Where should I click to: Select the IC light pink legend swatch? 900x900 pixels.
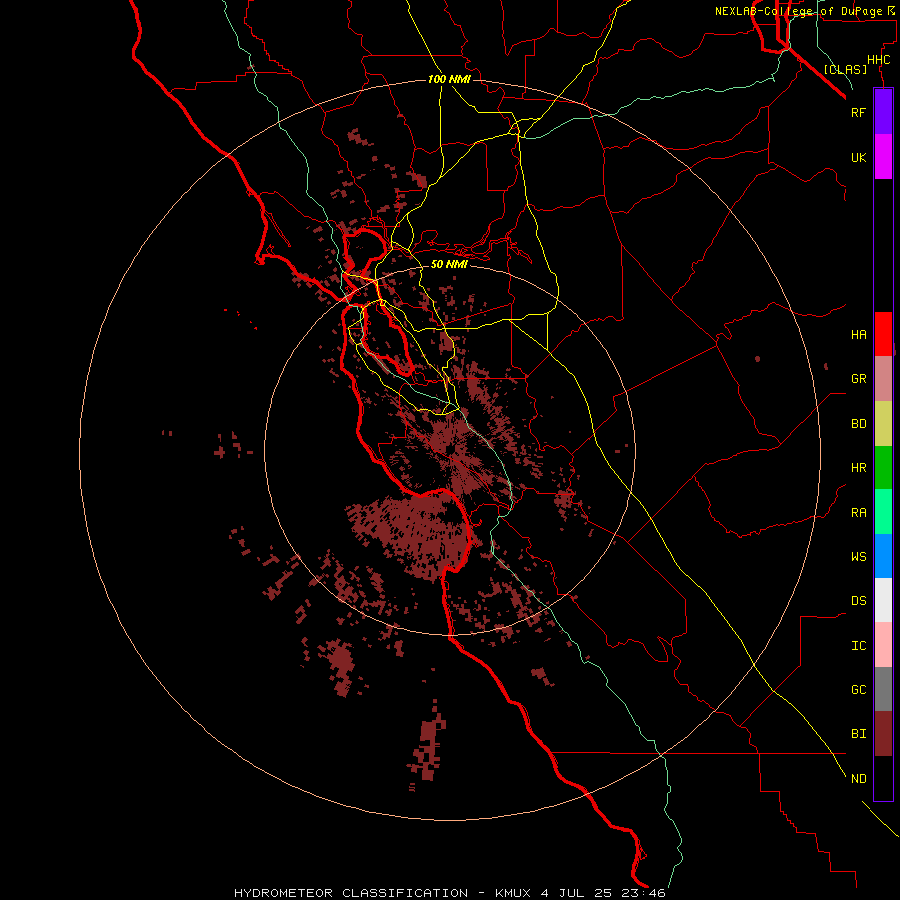pyautogui.click(x=883, y=645)
